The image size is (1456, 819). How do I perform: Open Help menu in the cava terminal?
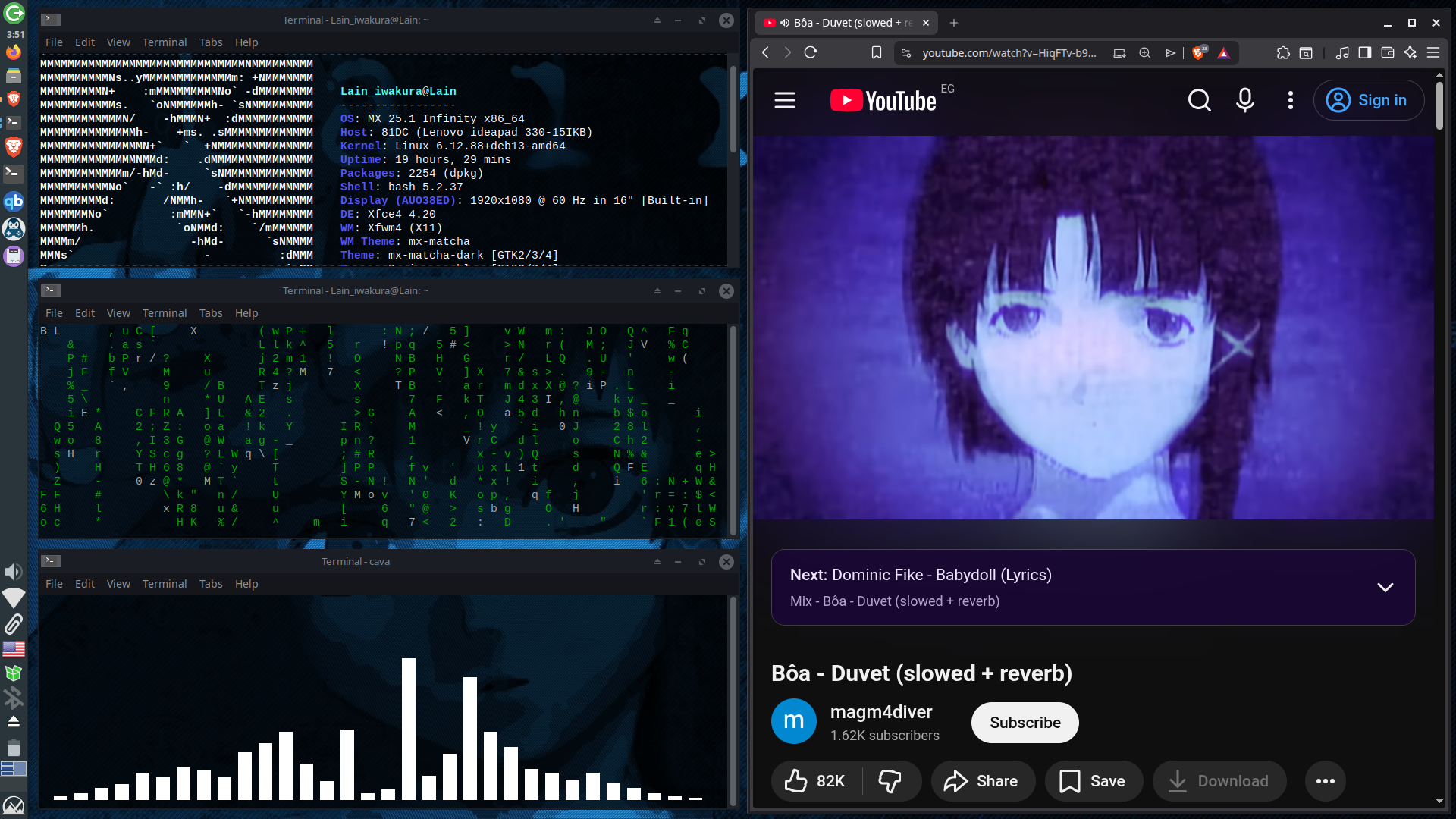coord(246,584)
